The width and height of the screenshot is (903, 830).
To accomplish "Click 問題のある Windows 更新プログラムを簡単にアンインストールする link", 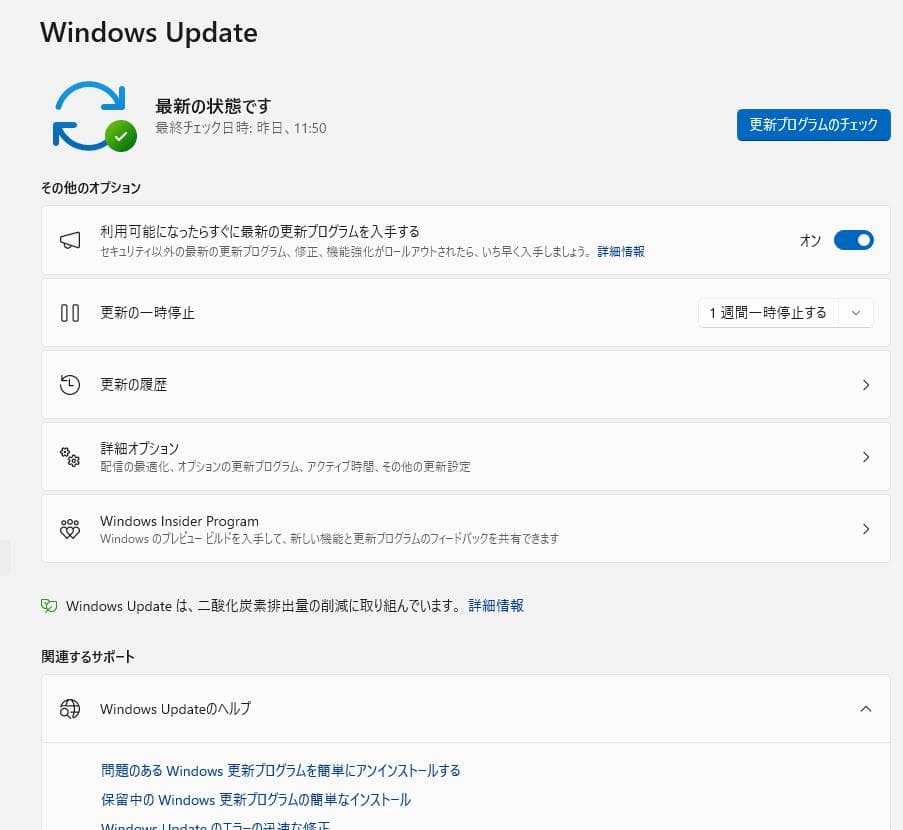I will click(280, 770).
